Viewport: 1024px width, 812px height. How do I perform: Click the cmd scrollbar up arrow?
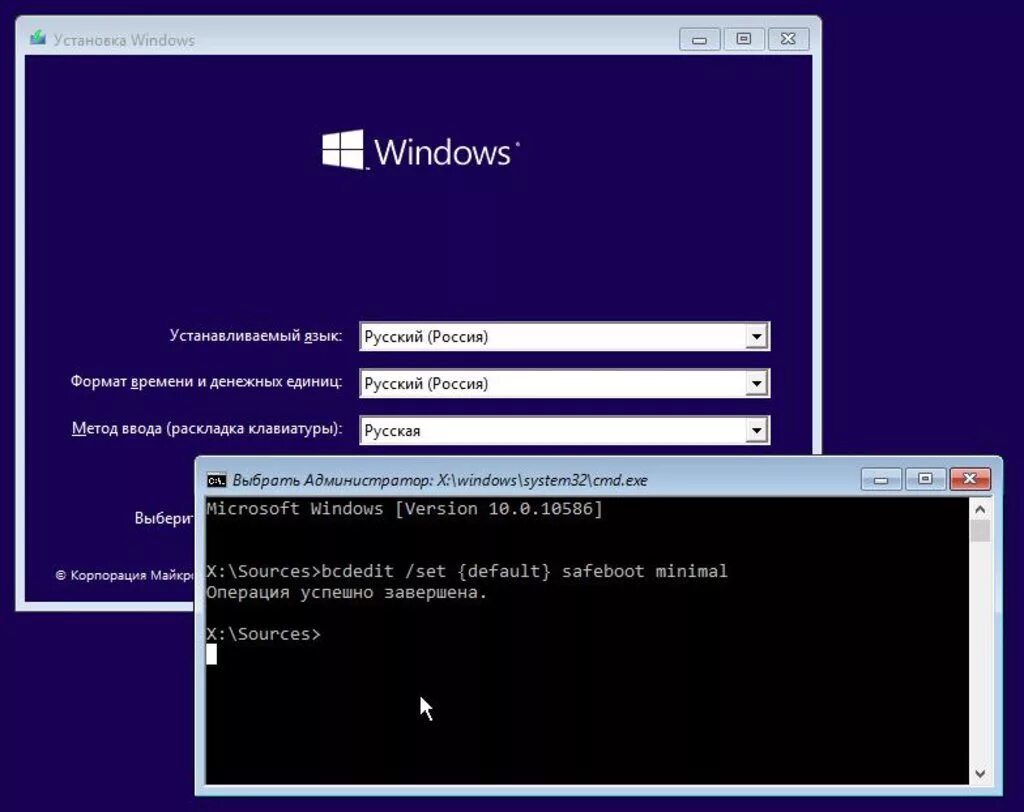point(980,509)
